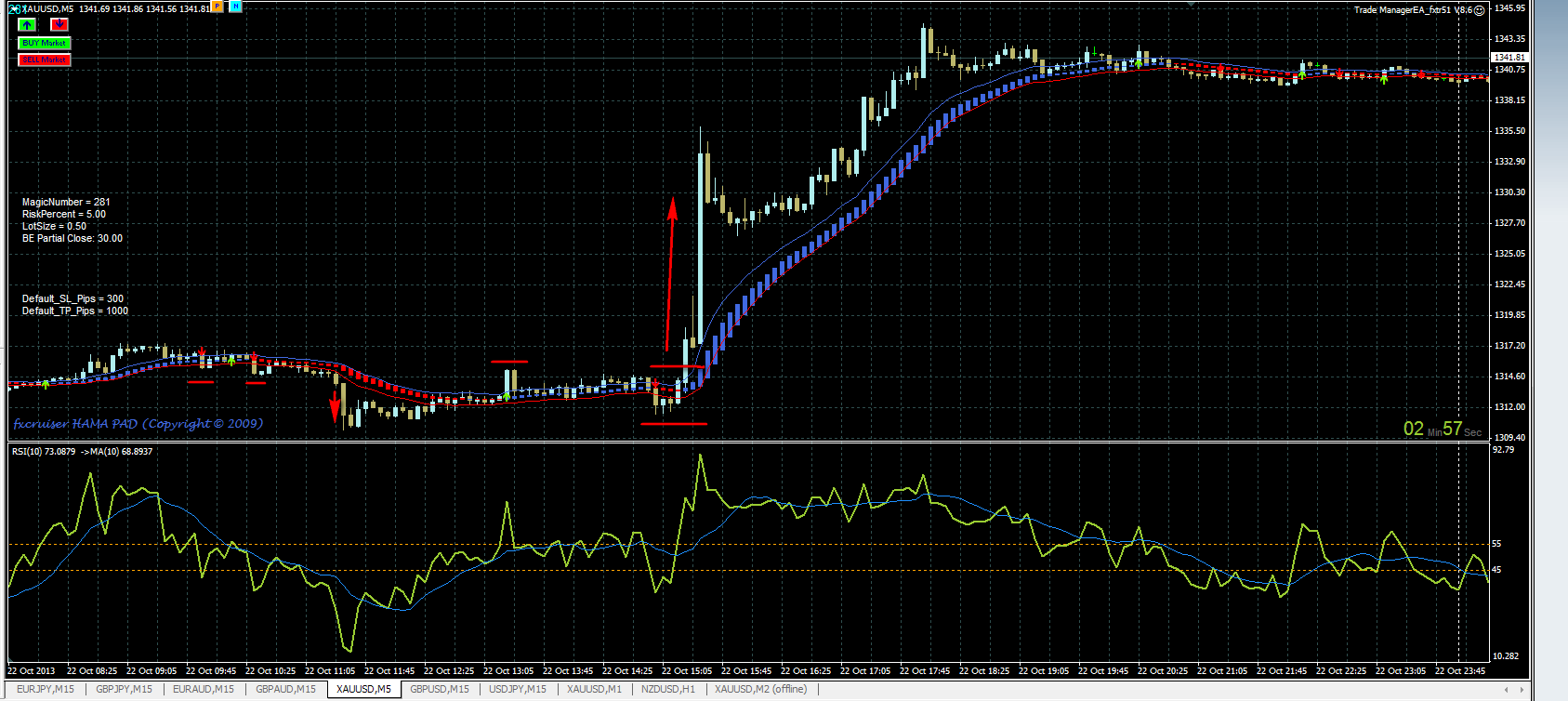
Task: Click the LotSize = 0.50 text
Action: point(54,226)
